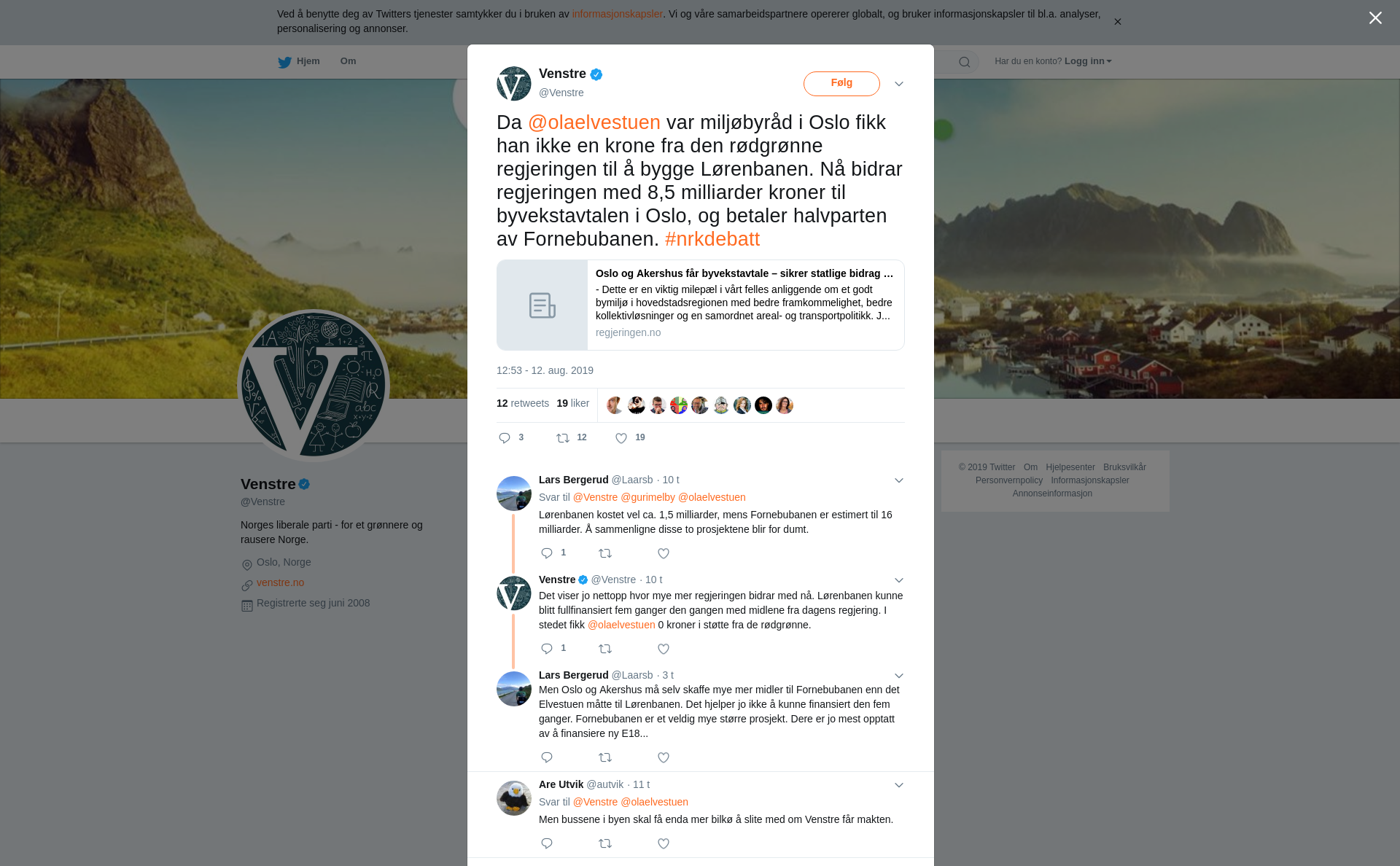Image resolution: width=1400 pixels, height=866 pixels.
Task: Open the Logg inn dropdown
Action: [1088, 61]
